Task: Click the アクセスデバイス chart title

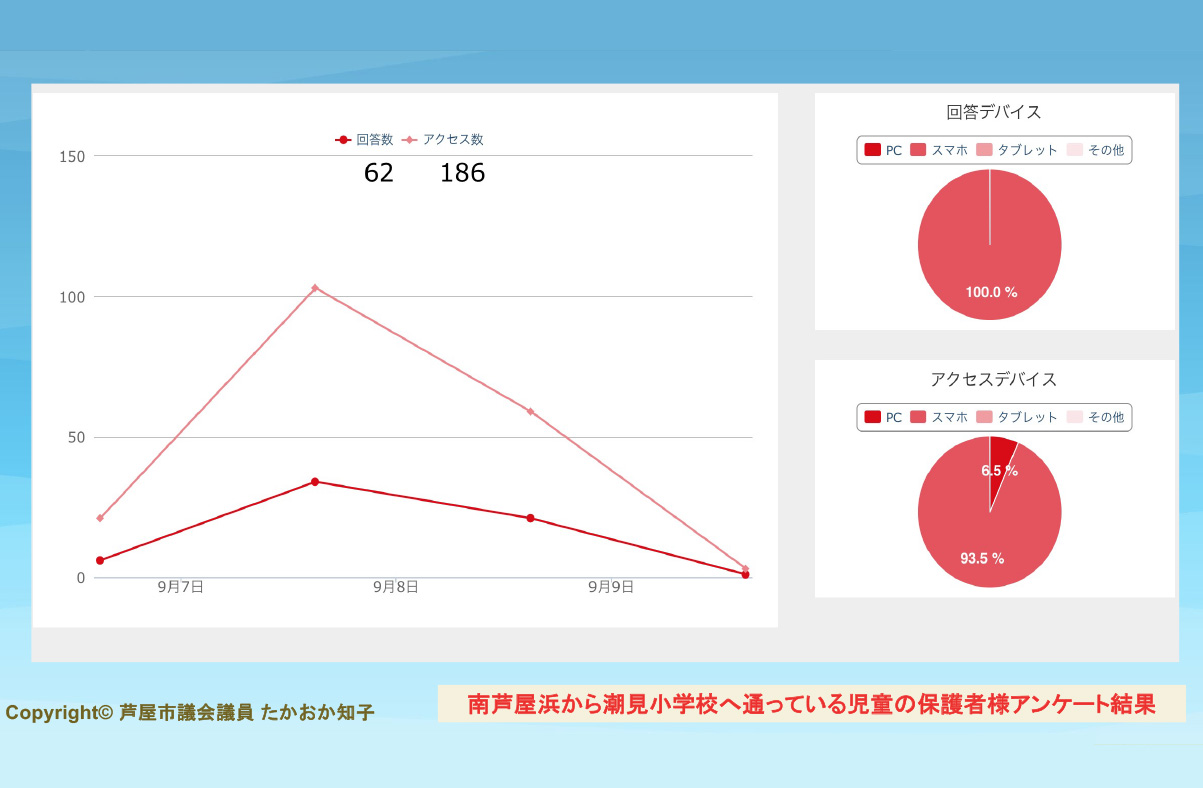Action: point(993,379)
